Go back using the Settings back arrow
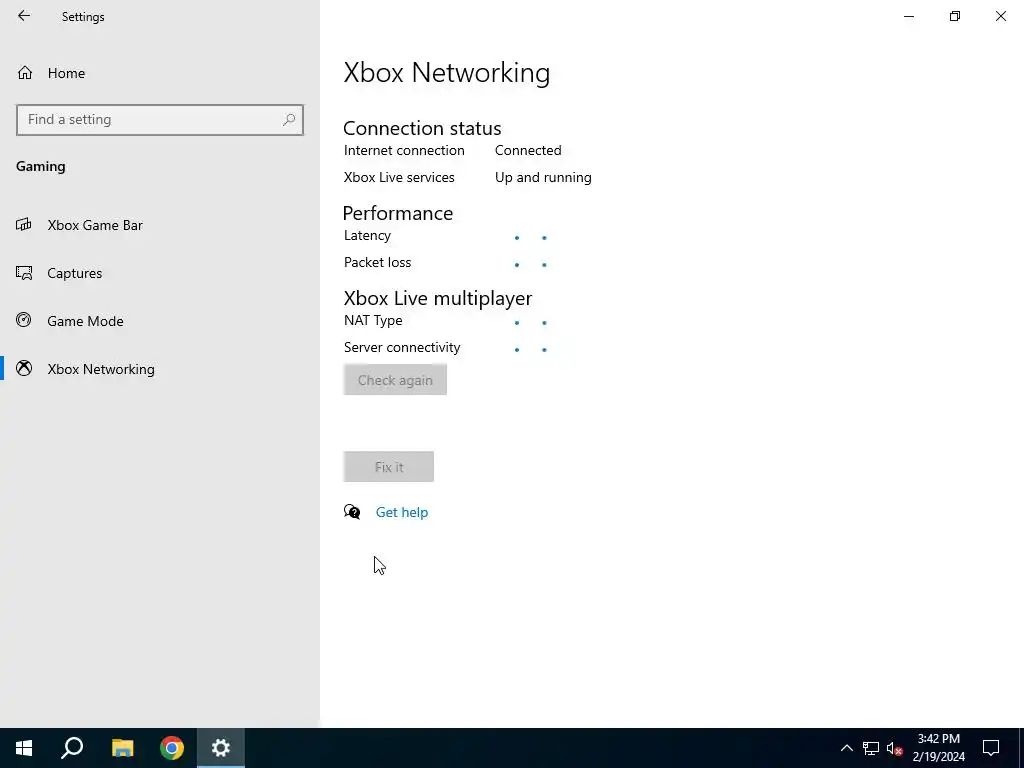1024x768 pixels. click(x=24, y=16)
